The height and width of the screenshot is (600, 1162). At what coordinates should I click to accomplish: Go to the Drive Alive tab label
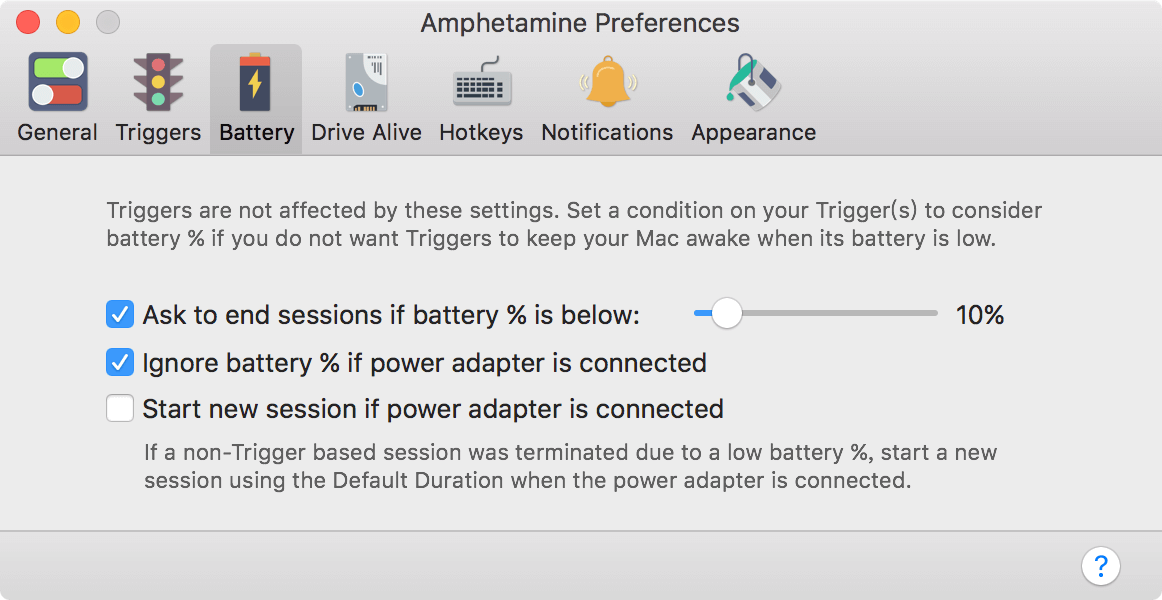[x=366, y=133]
